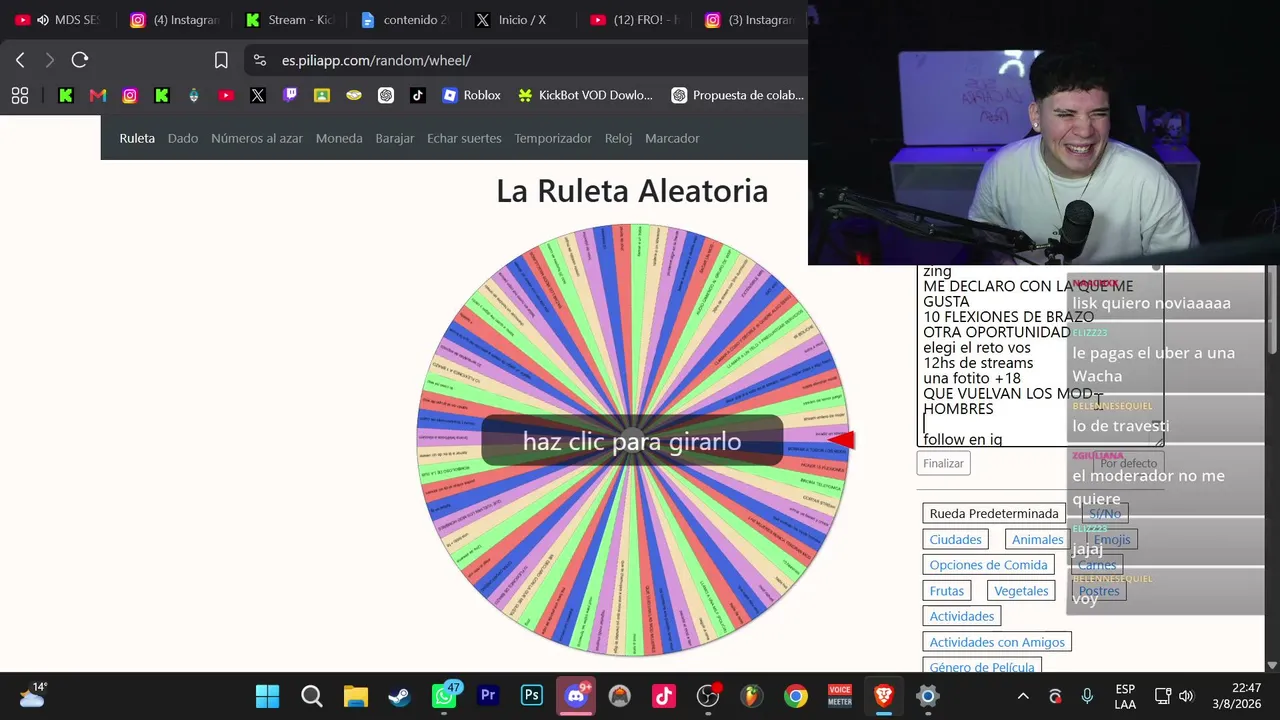The width and height of the screenshot is (1280, 720).
Task: Switch to Brave browser in the taskbar
Action: coord(884,696)
